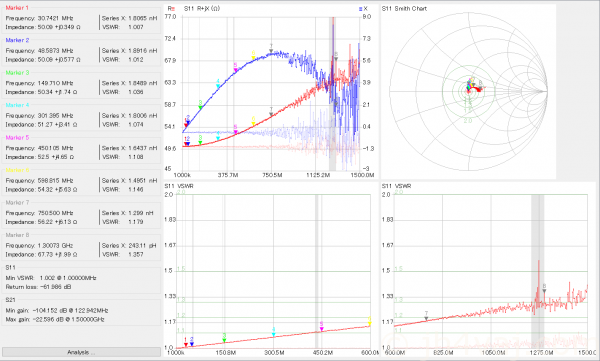Screen dimensions: 600x361
Task: Click VSWR value 1.007
Action: (x=136, y=27)
